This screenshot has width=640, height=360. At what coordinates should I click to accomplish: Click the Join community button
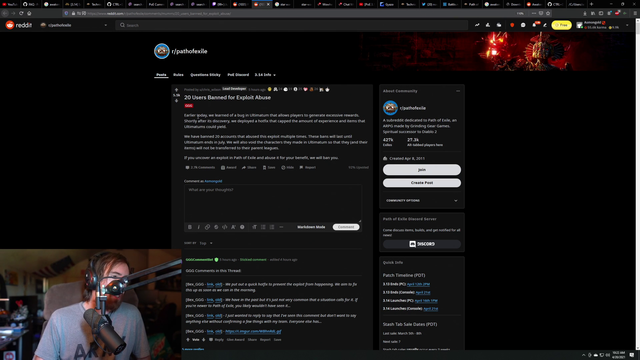click(x=422, y=169)
